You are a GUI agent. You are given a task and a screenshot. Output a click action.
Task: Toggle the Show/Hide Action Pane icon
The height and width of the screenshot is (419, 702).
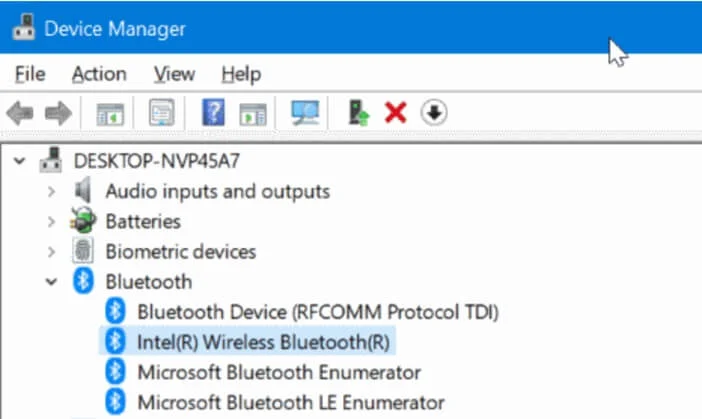(x=253, y=113)
